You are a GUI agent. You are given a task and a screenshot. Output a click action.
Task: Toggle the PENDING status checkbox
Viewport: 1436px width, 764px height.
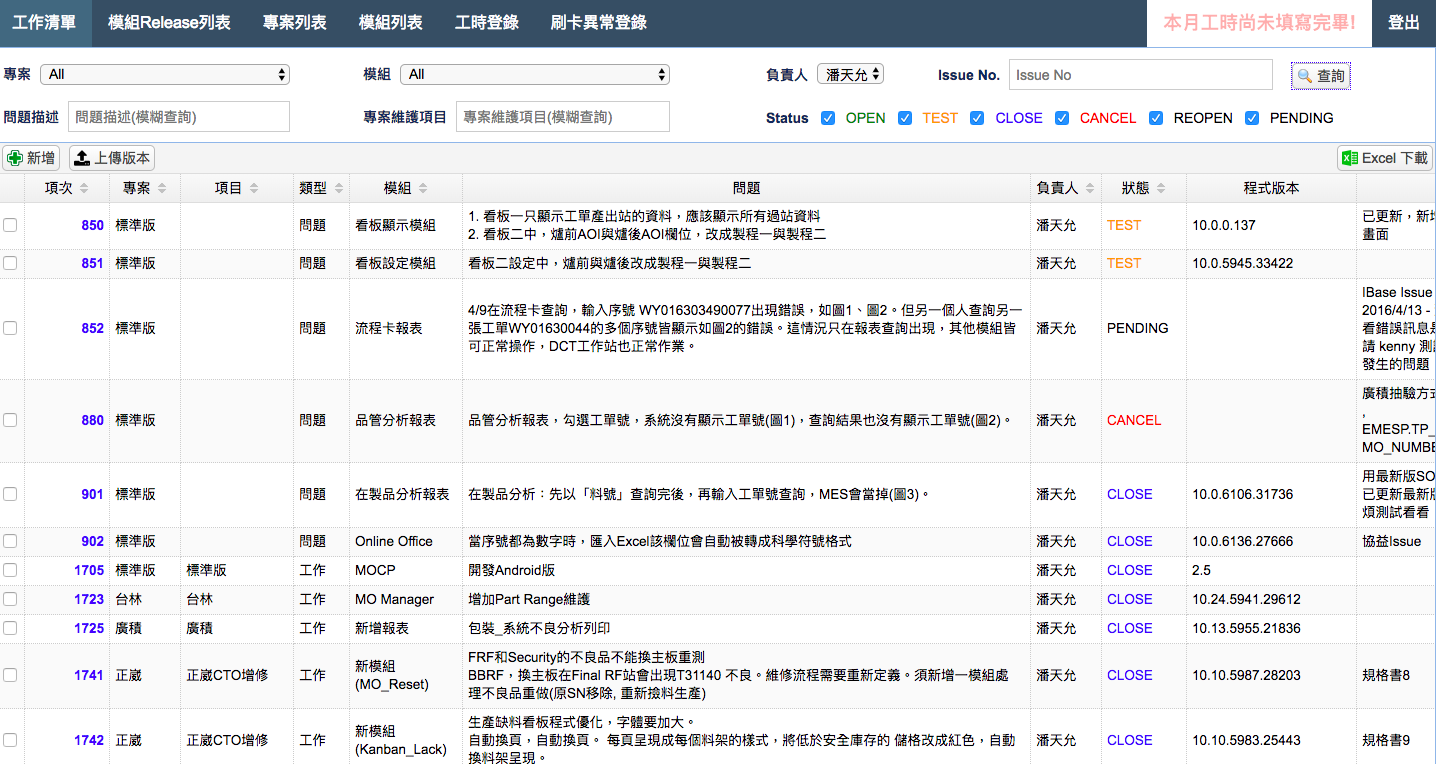[1252, 118]
